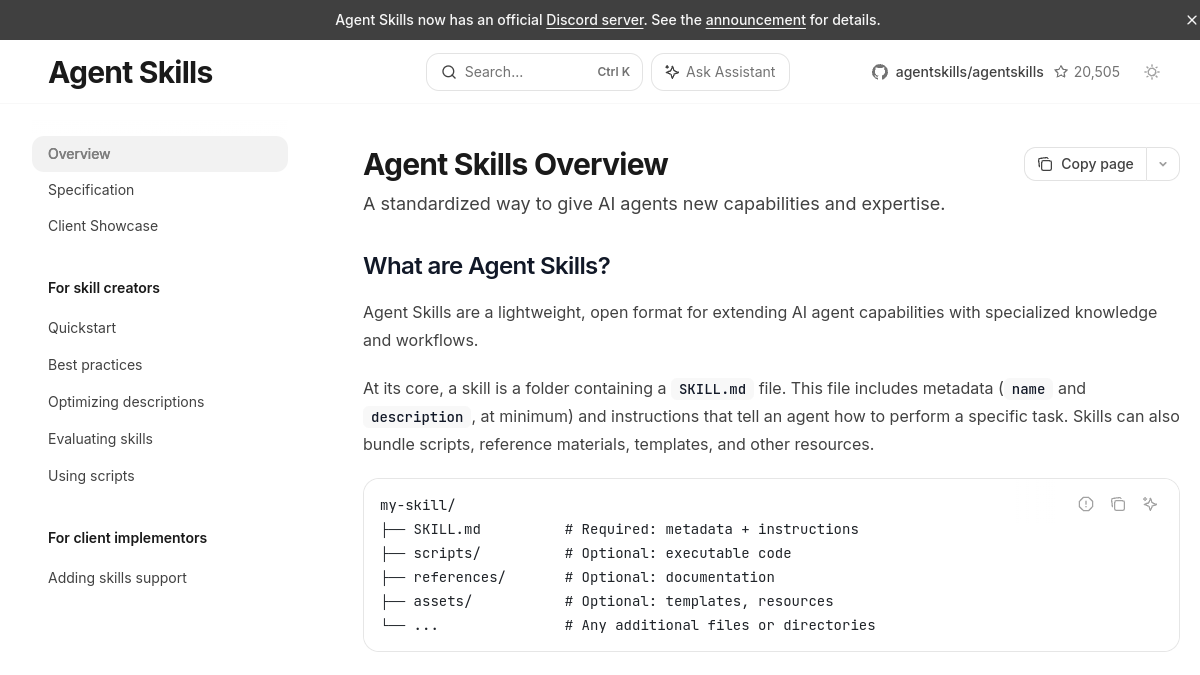Click the Ask Assistant sparkle icon
This screenshot has height=675, width=1200.
(672, 72)
